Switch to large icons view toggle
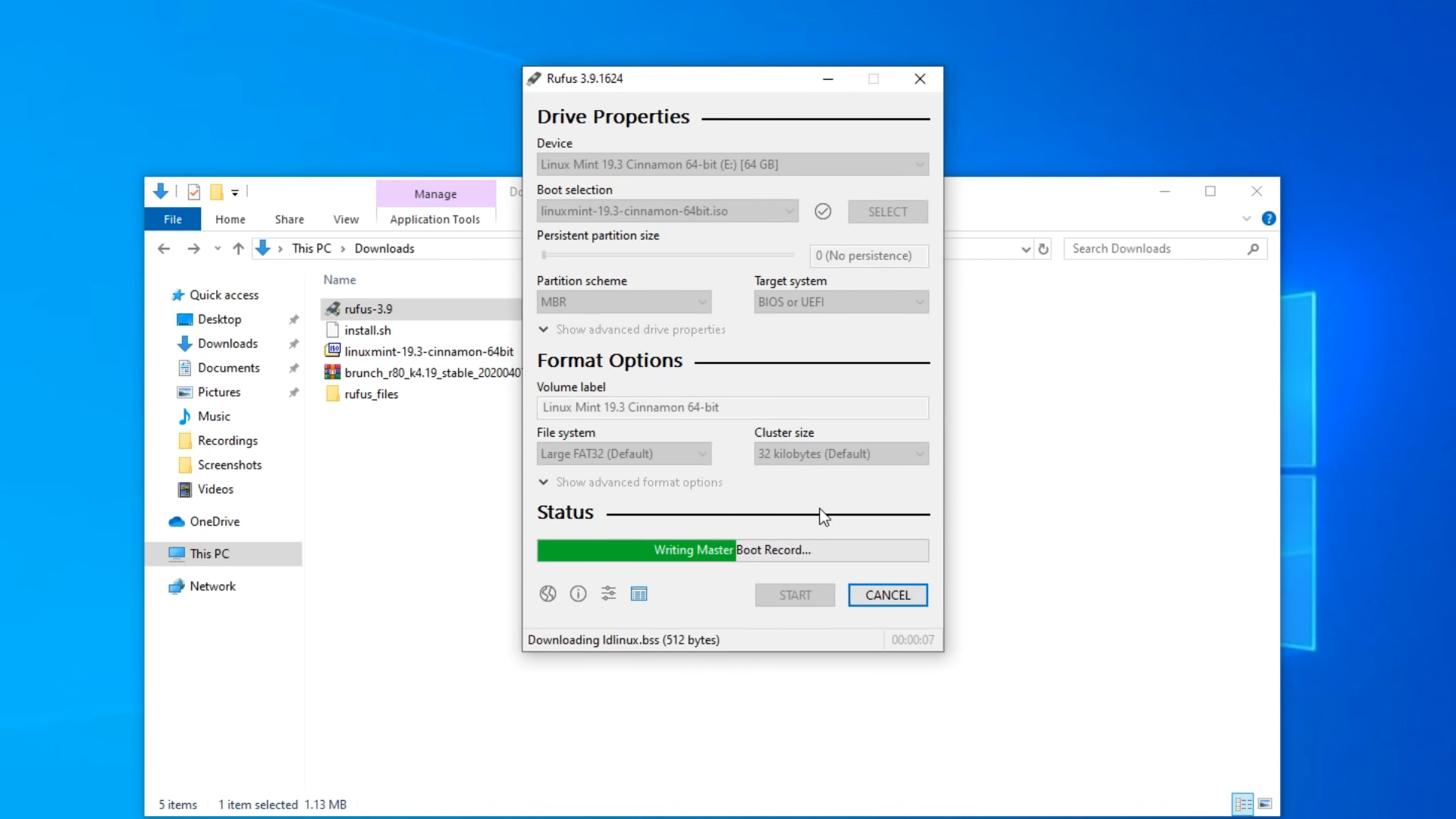The height and width of the screenshot is (819, 1456). tap(1265, 804)
